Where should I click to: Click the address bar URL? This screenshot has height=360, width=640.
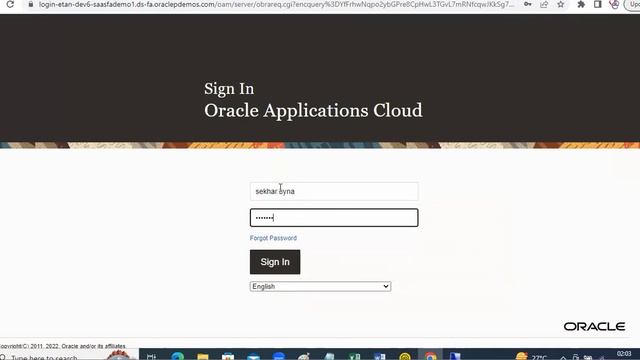pos(276,4)
